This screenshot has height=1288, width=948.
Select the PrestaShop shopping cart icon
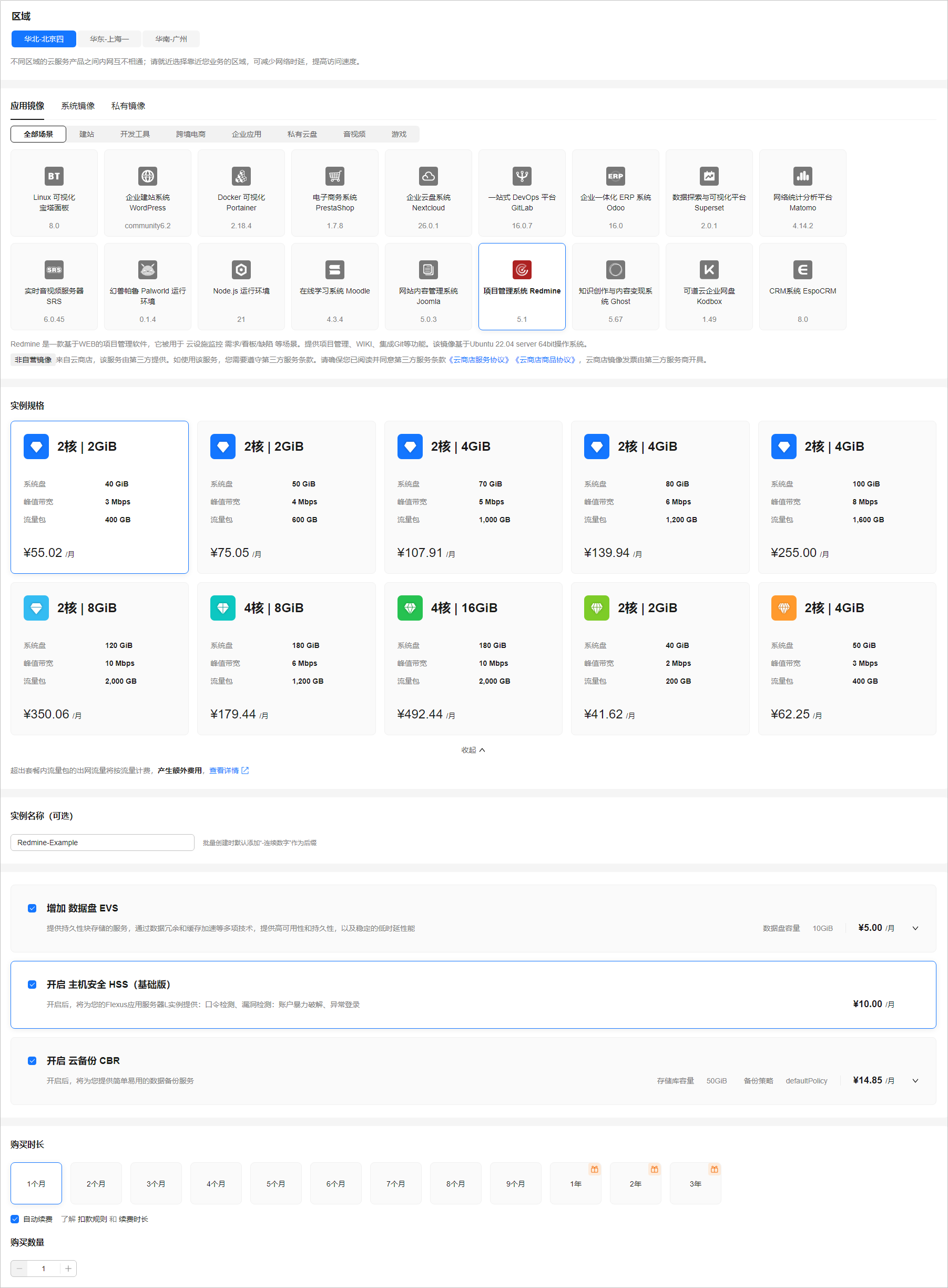pos(334,176)
